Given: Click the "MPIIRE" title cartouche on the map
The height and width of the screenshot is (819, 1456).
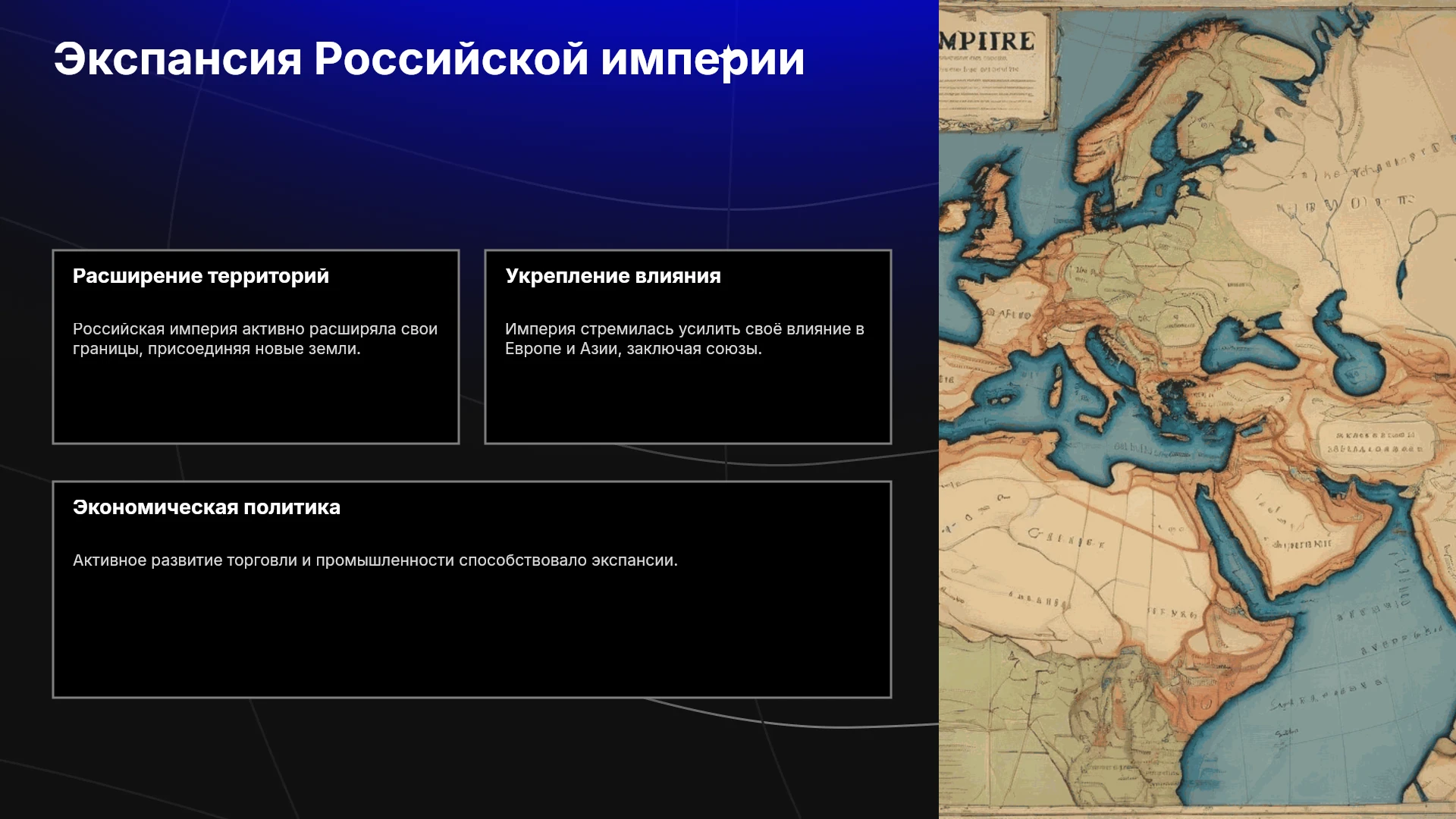Looking at the screenshot, I should click(995, 68).
